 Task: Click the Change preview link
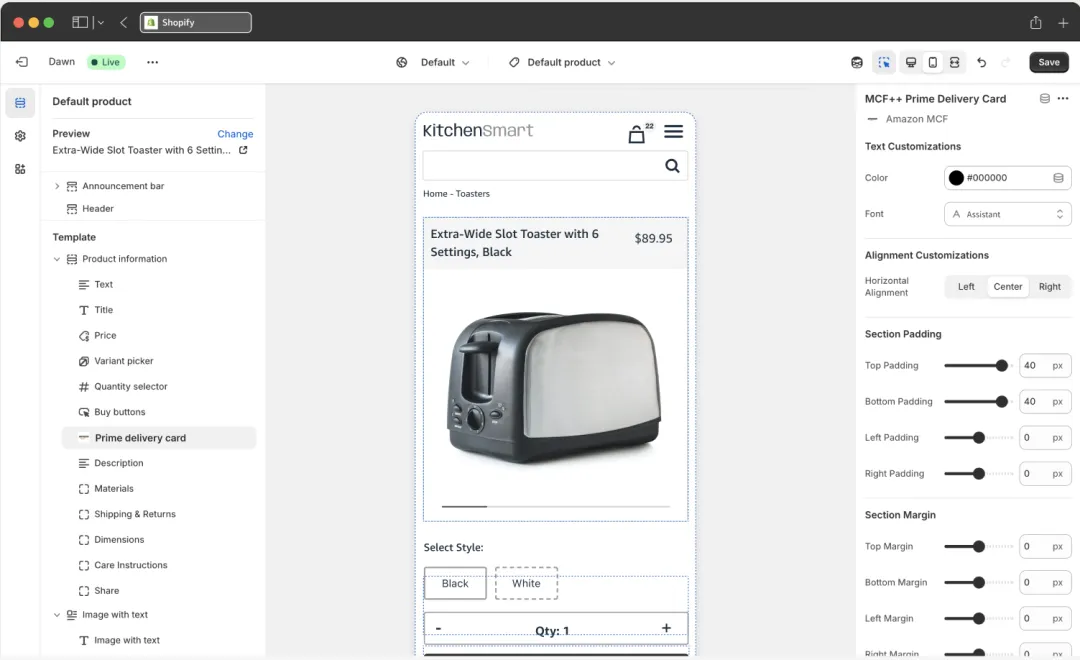click(235, 134)
